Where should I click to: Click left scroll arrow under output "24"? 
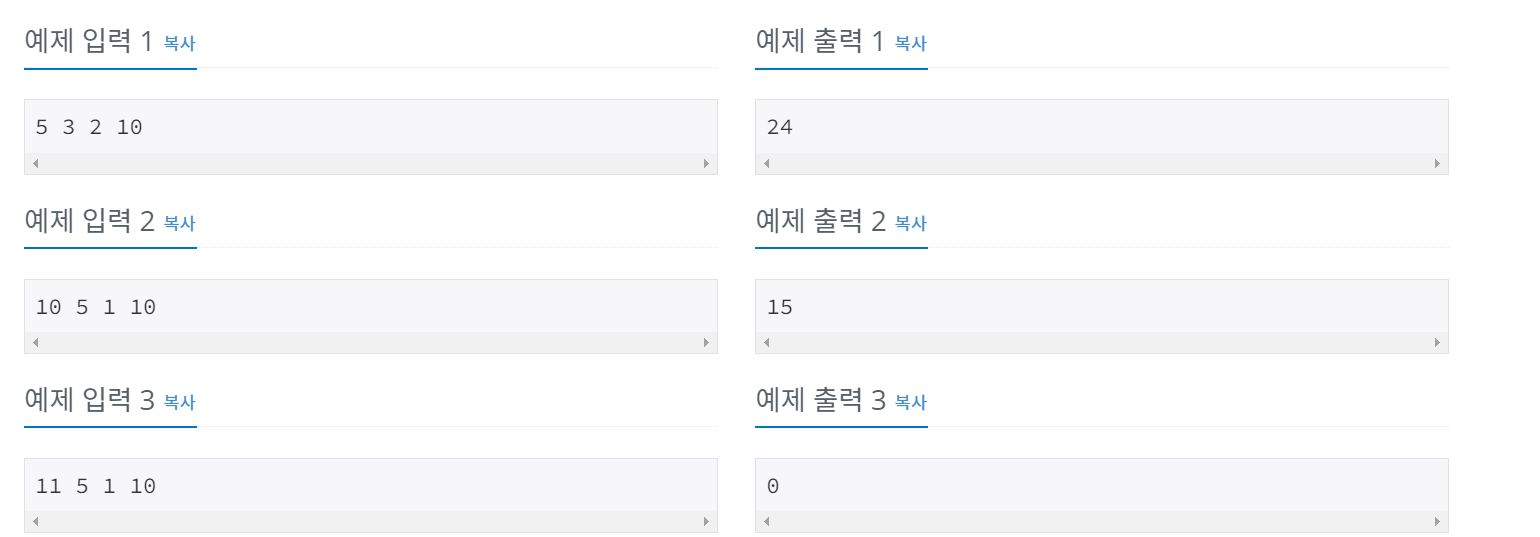pos(767,163)
